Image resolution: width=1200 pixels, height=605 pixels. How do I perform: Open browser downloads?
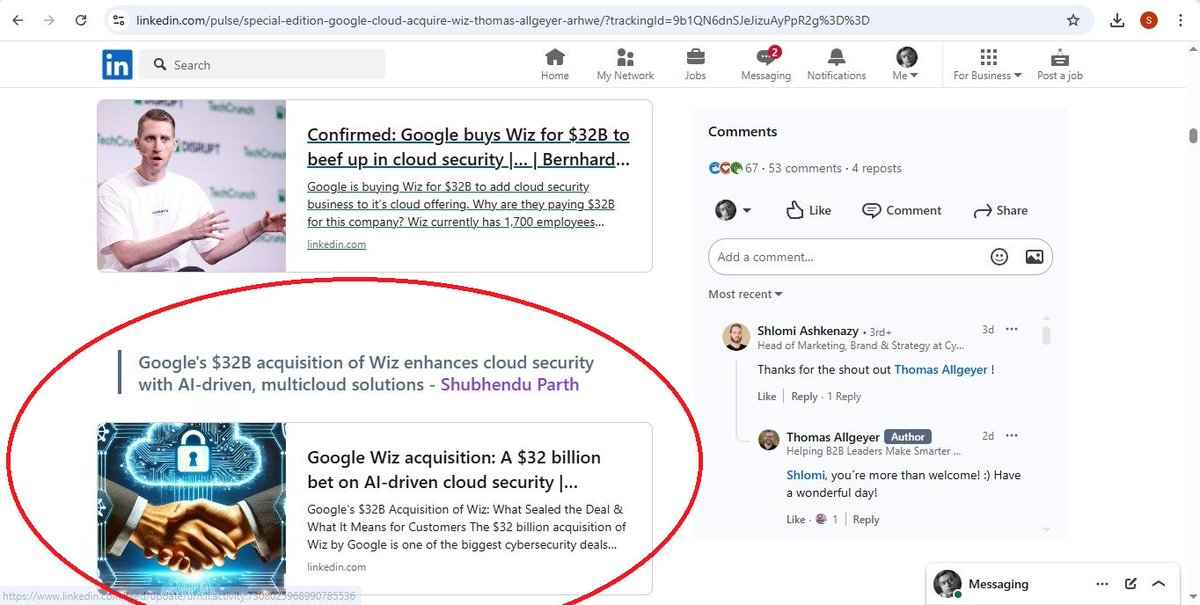tap(1118, 20)
